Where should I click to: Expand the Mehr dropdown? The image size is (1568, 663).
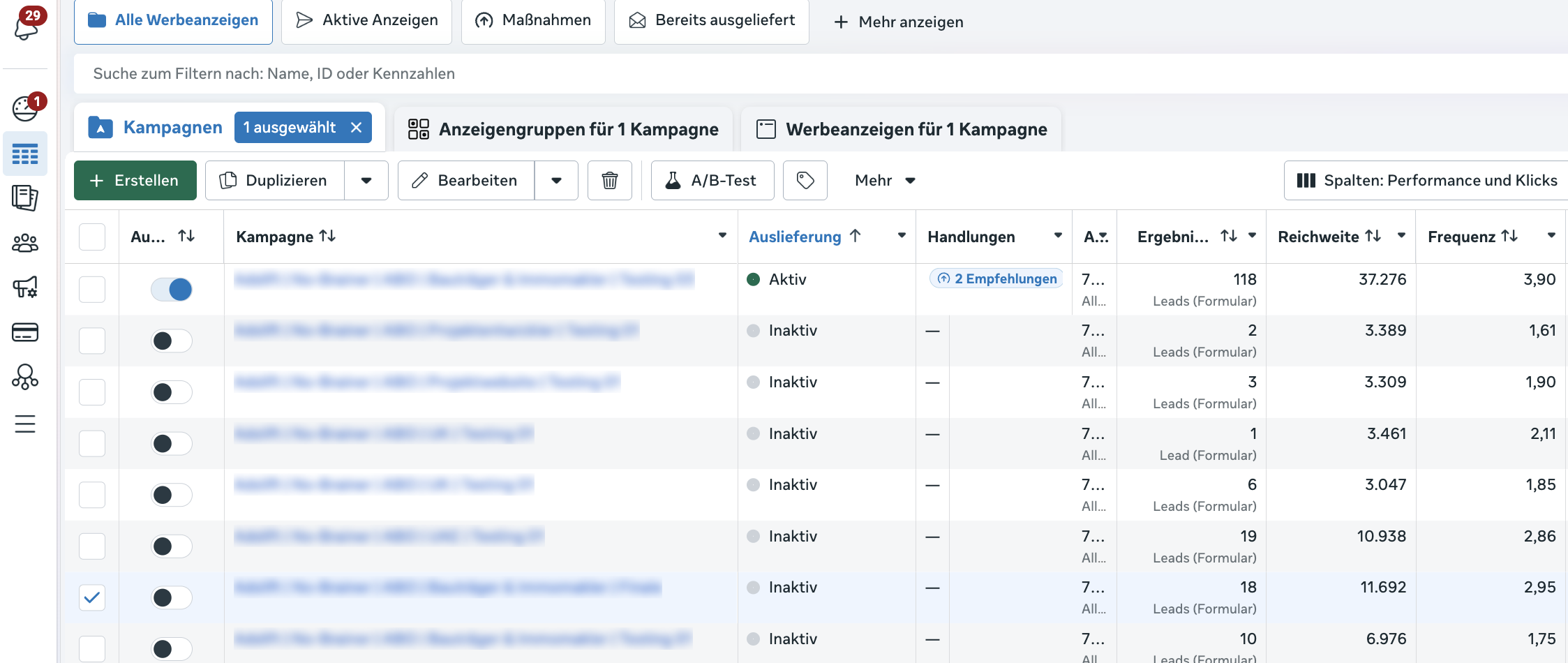[885, 181]
